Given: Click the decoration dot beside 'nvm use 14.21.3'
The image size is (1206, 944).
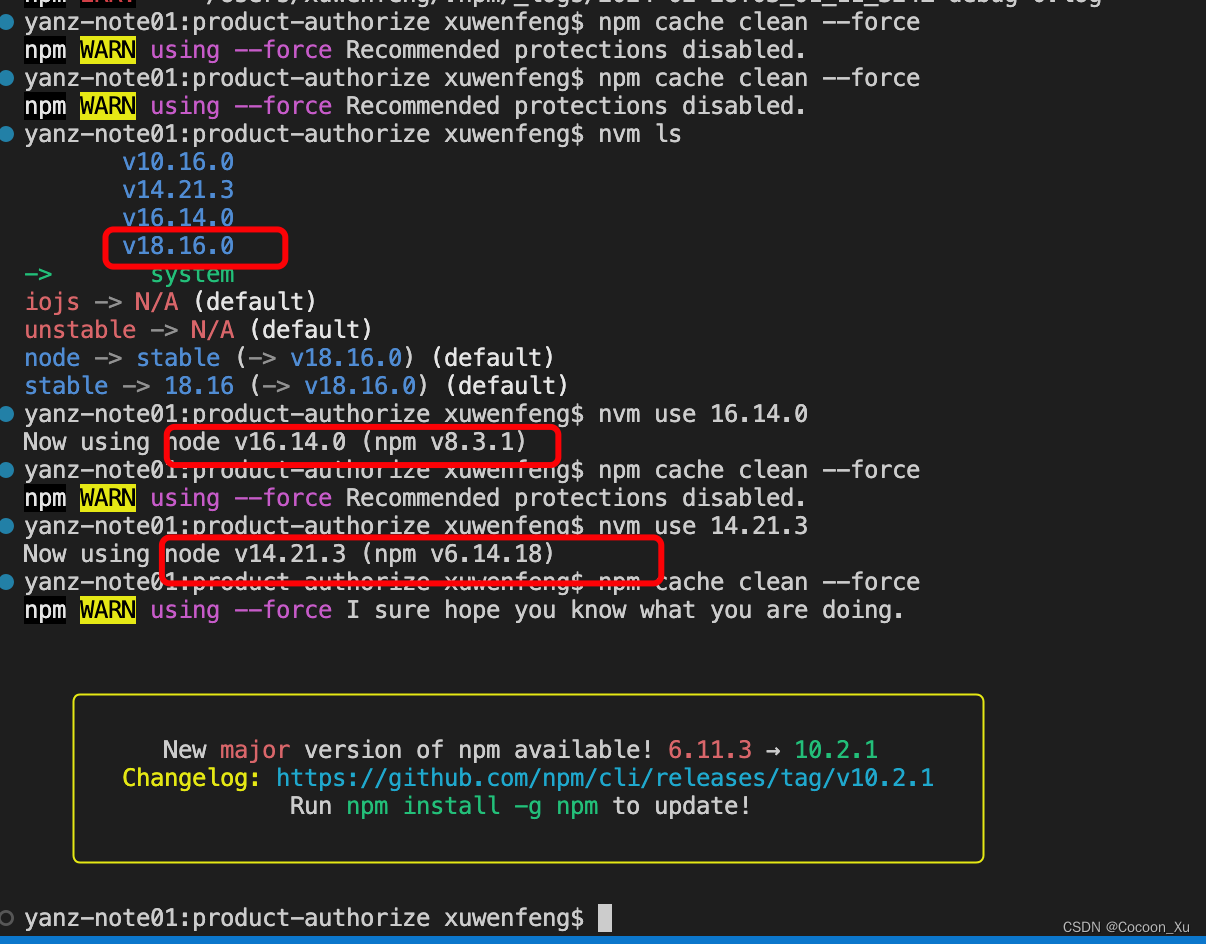Looking at the screenshot, I should (x=8, y=525).
